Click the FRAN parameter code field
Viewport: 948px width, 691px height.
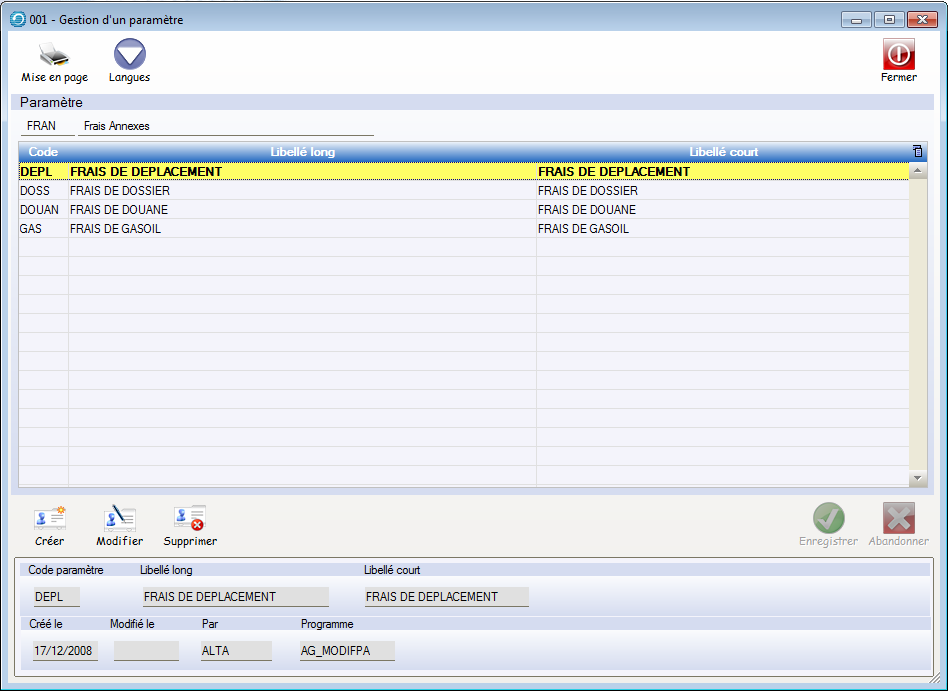click(x=47, y=127)
